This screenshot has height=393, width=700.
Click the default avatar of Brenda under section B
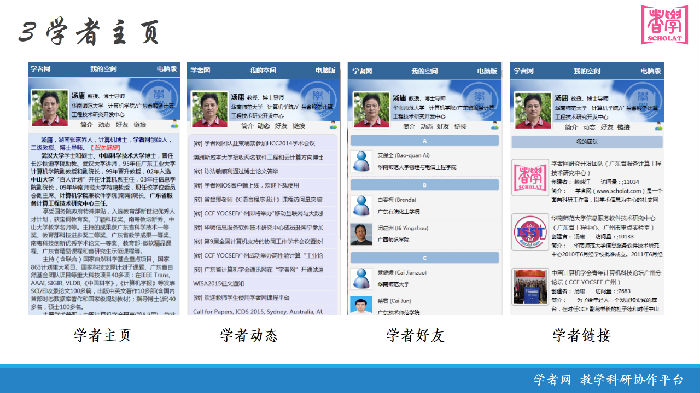pos(361,205)
